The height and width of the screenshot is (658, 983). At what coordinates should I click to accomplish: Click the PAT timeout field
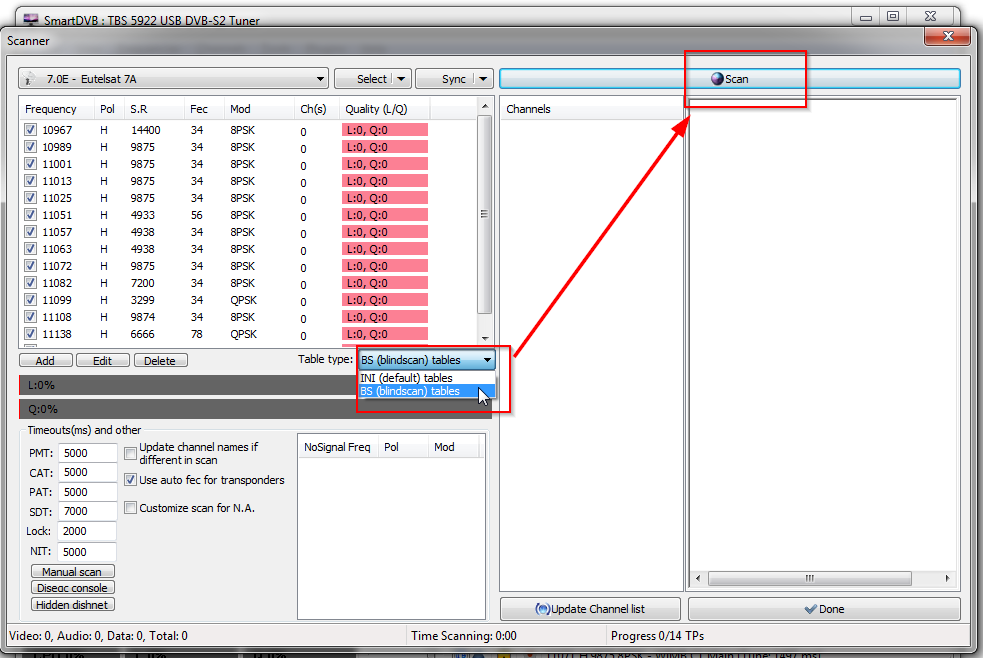click(x=88, y=492)
